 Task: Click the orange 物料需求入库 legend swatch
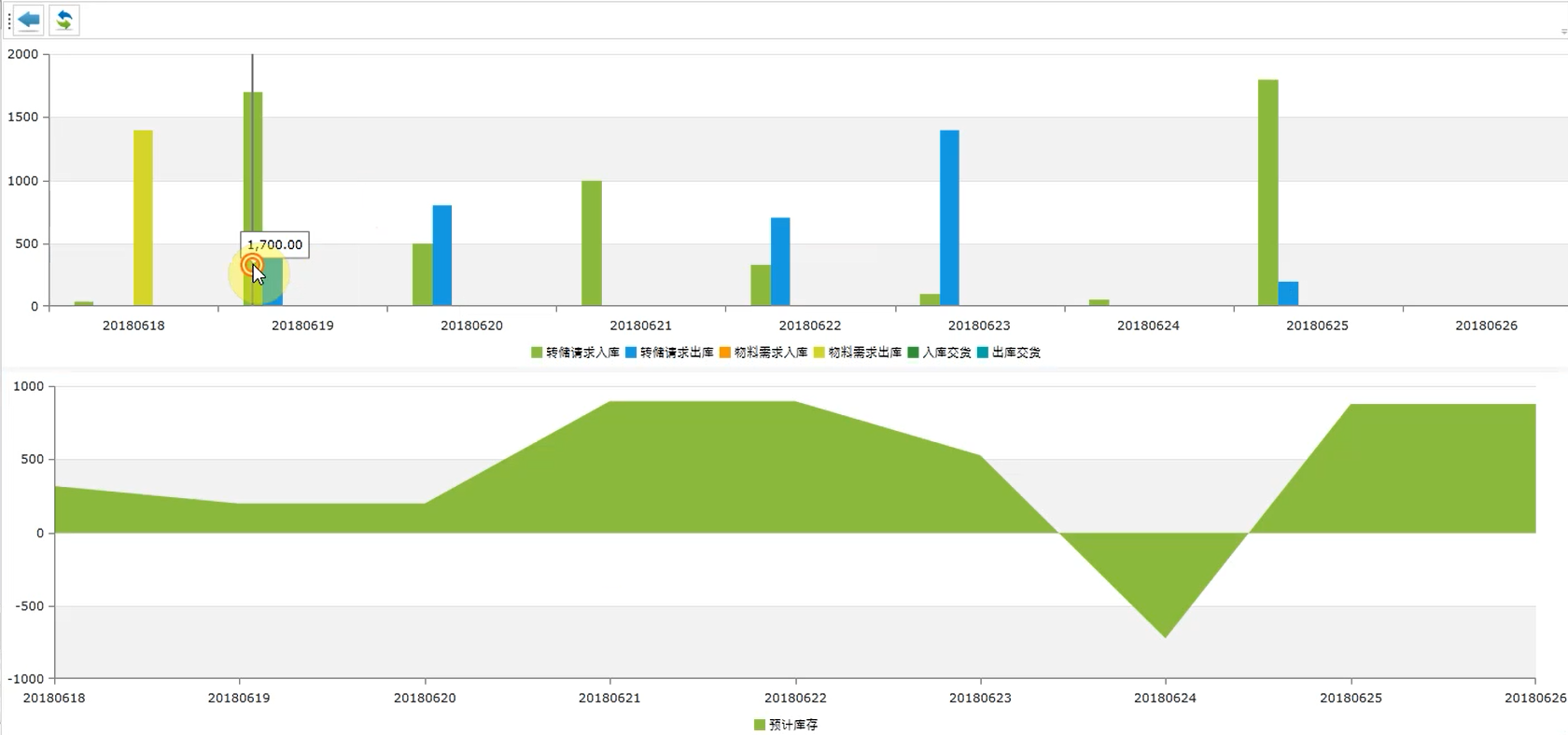pos(725,353)
